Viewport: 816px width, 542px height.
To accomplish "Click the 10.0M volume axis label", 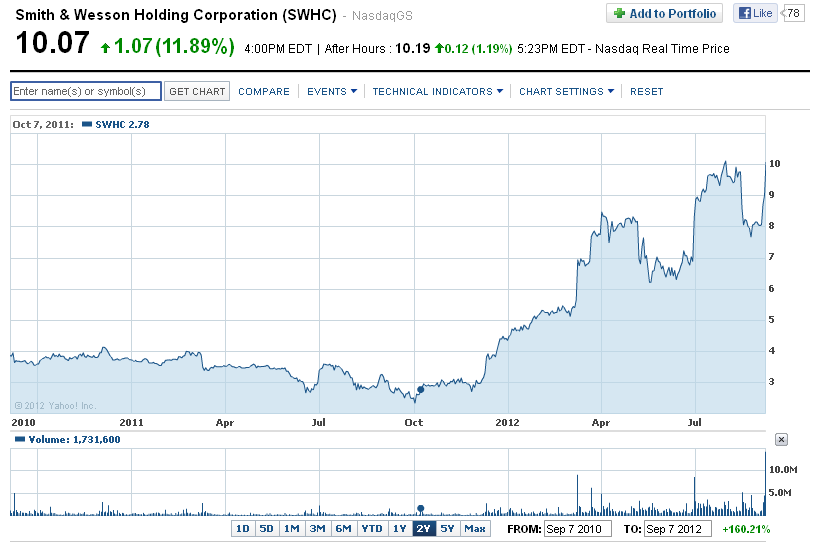I will tap(783, 470).
